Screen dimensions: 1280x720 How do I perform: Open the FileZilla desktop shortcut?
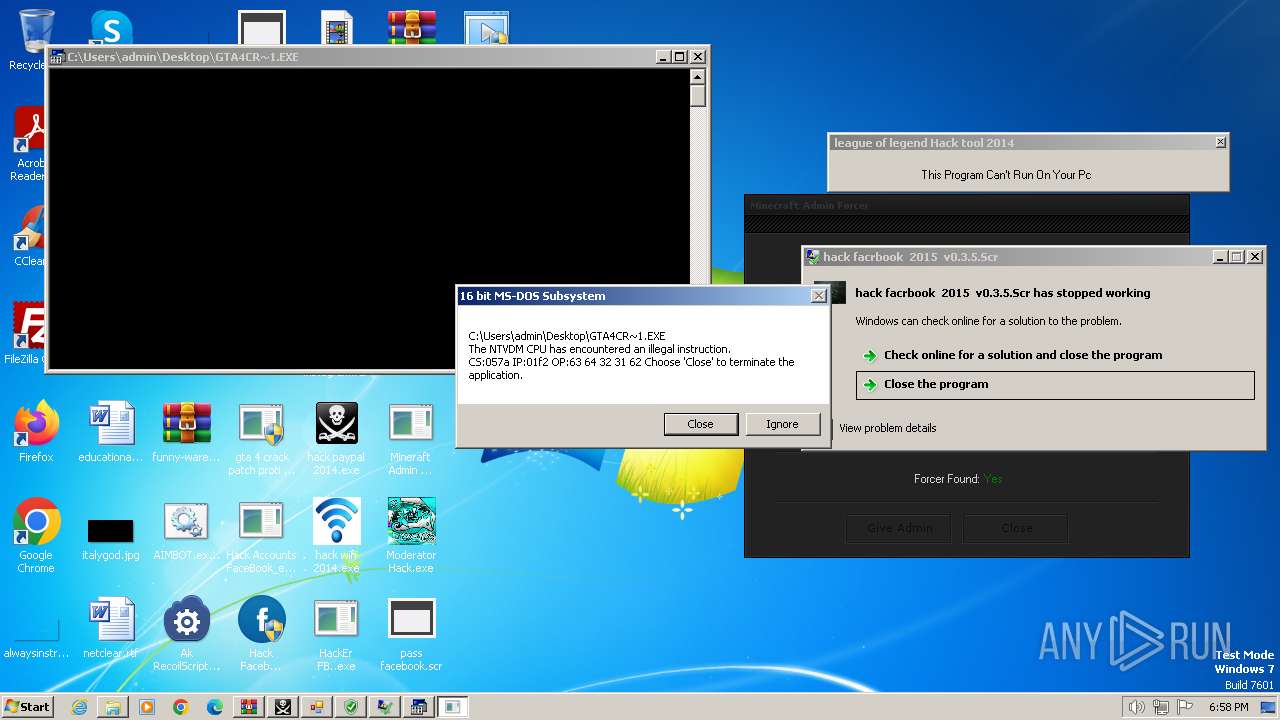pos(25,334)
